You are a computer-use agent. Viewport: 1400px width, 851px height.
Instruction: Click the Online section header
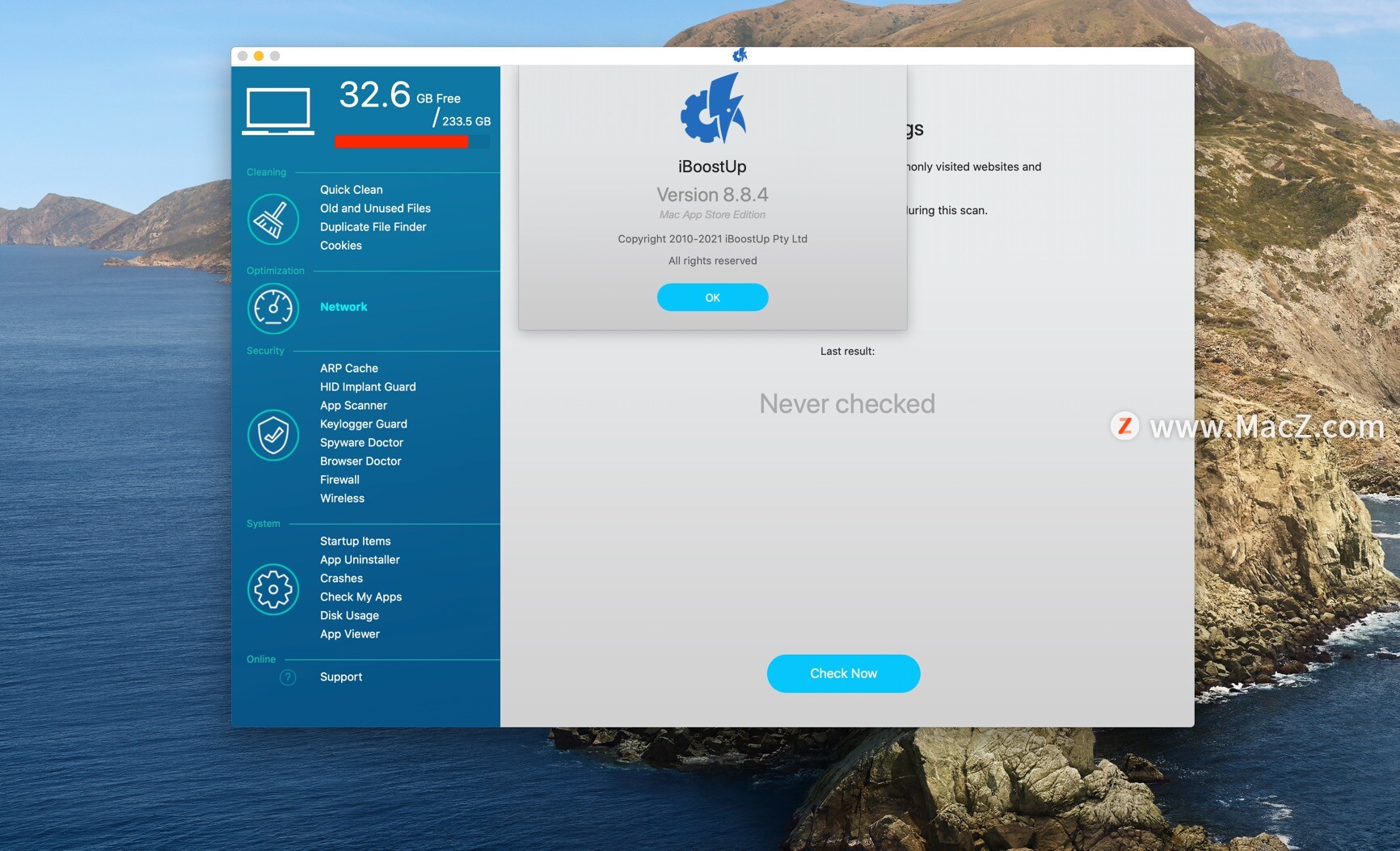pos(260,659)
